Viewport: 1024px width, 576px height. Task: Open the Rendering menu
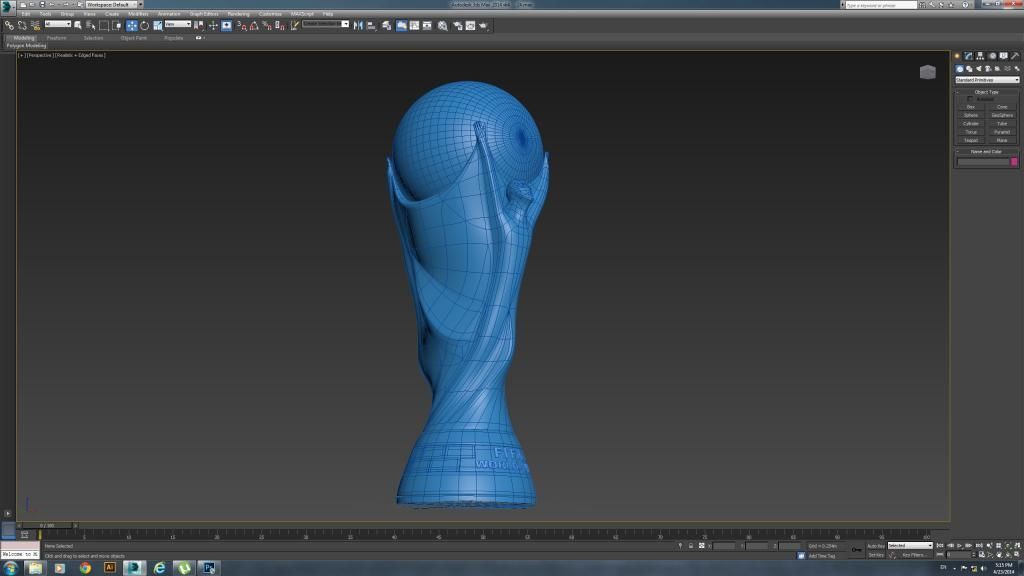(x=238, y=14)
